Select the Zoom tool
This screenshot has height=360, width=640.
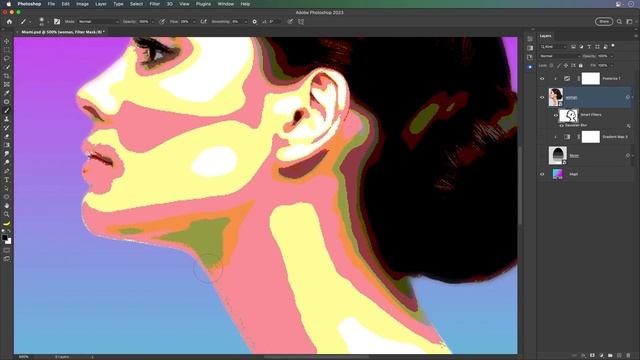point(7,214)
